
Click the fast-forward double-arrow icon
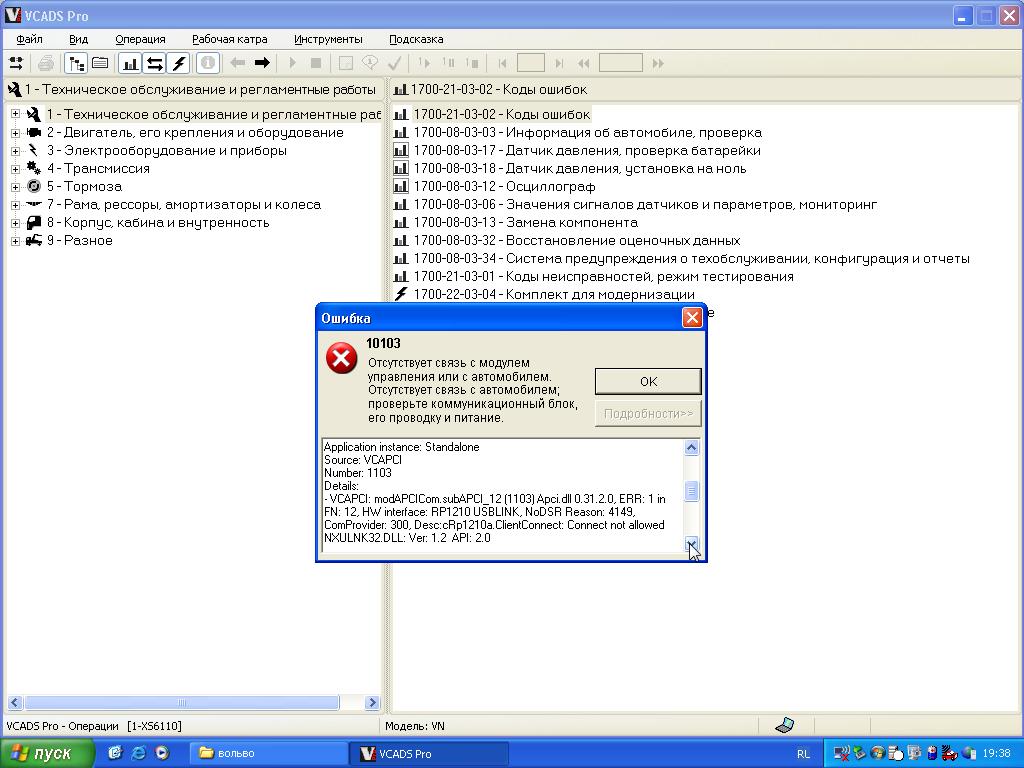tap(658, 63)
